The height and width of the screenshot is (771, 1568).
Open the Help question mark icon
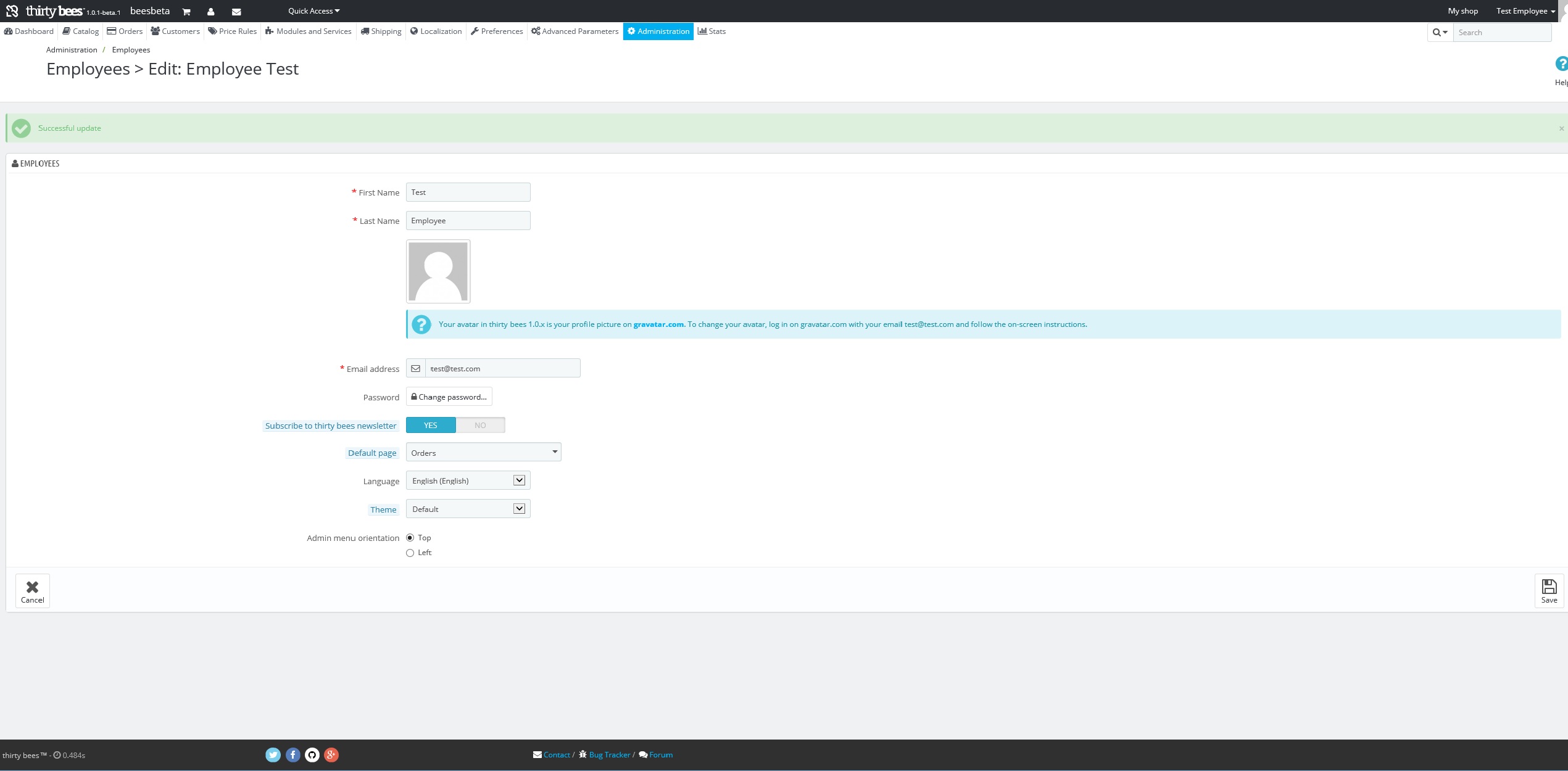[1561, 64]
